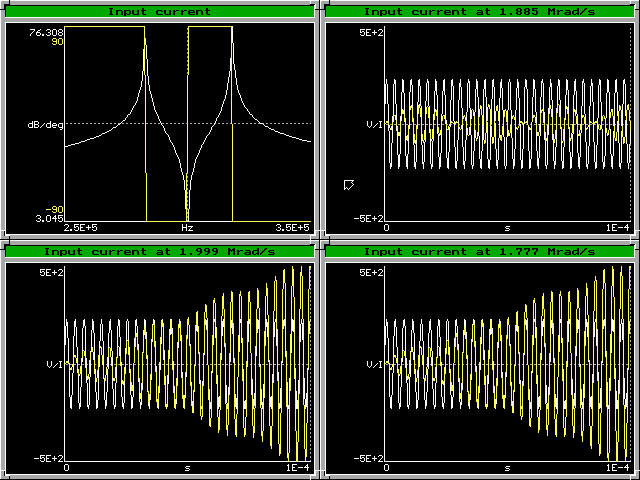640x480 pixels.
Task: Click V/I label in 1.999 Mrad/s plot
Action: 55,364
